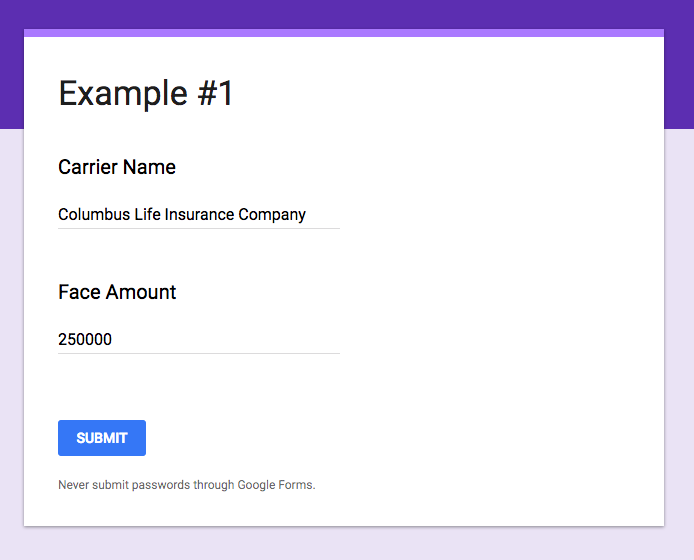Click the blue SUBMIT button
The width and height of the screenshot is (694, 560).
click(102, 438)
